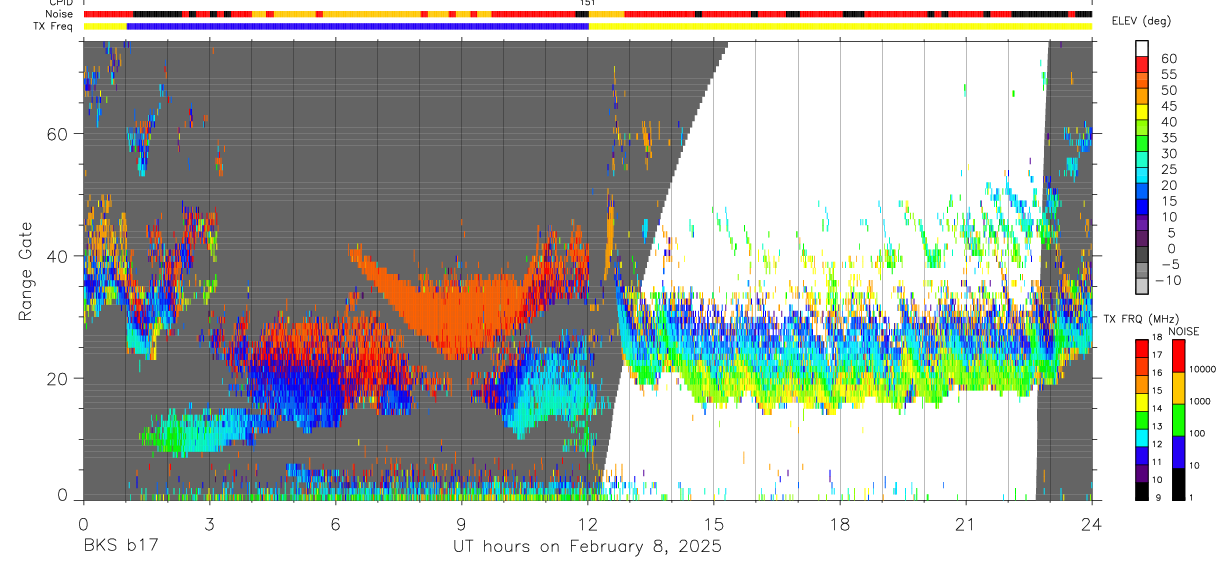Click the blue portion of TX Freq bar

click(x=358, y=26)
